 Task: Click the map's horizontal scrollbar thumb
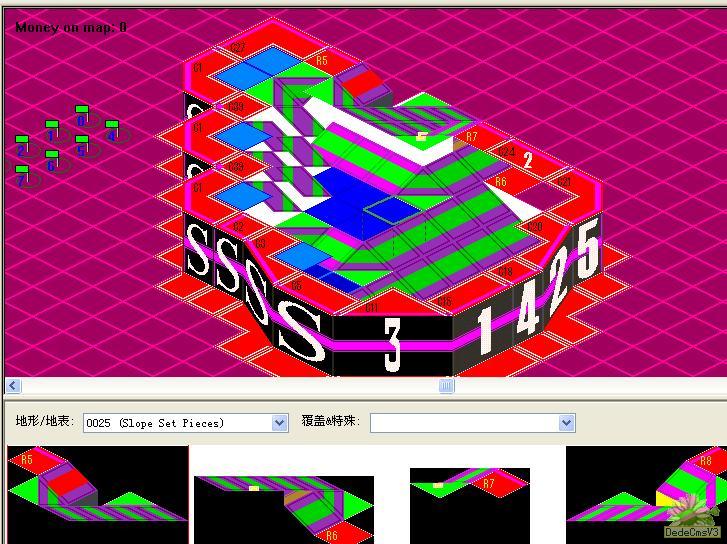446,386
